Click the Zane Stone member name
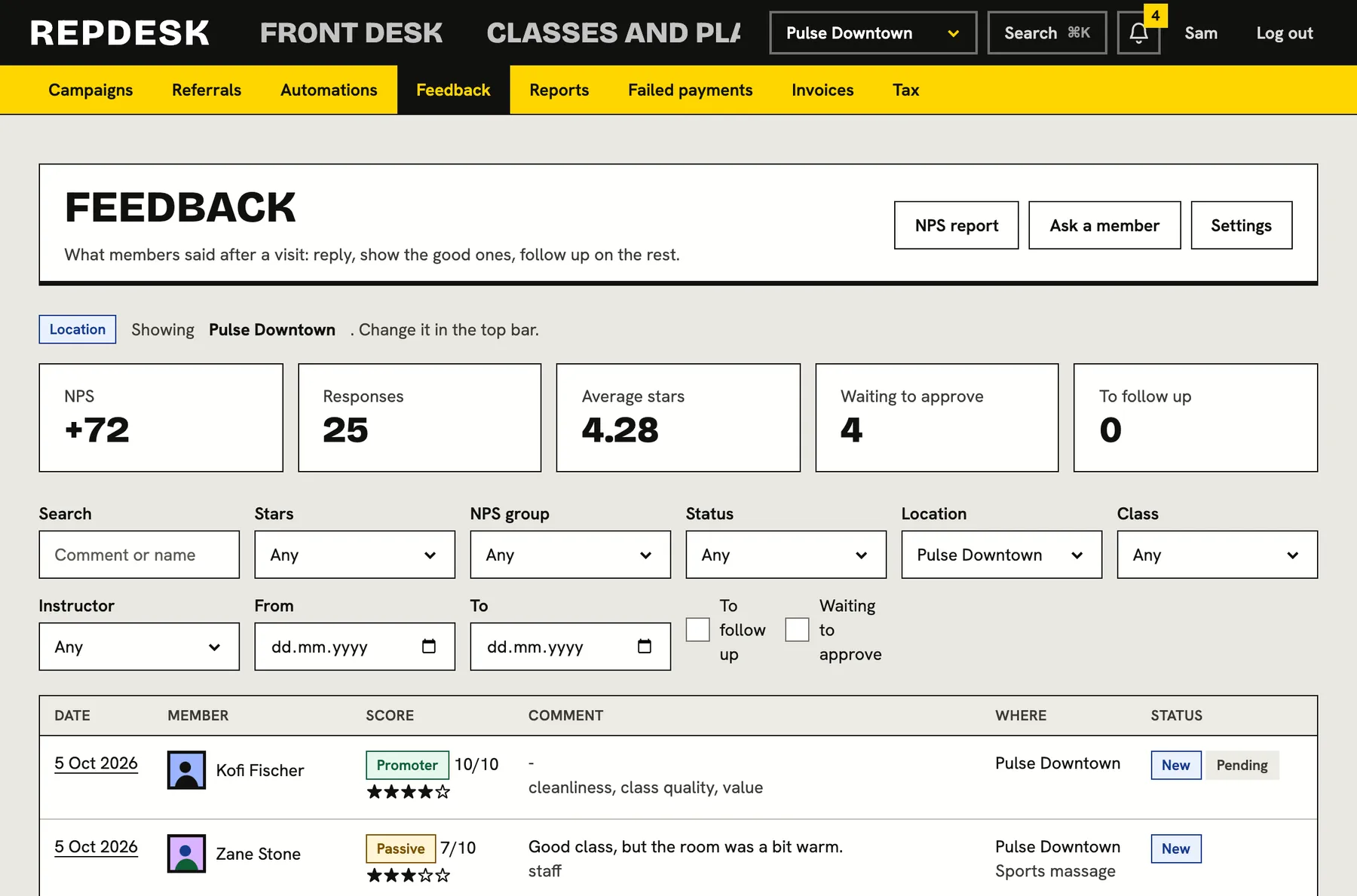The height and width of the screenshot is (896, 1357). coord(259,854)
